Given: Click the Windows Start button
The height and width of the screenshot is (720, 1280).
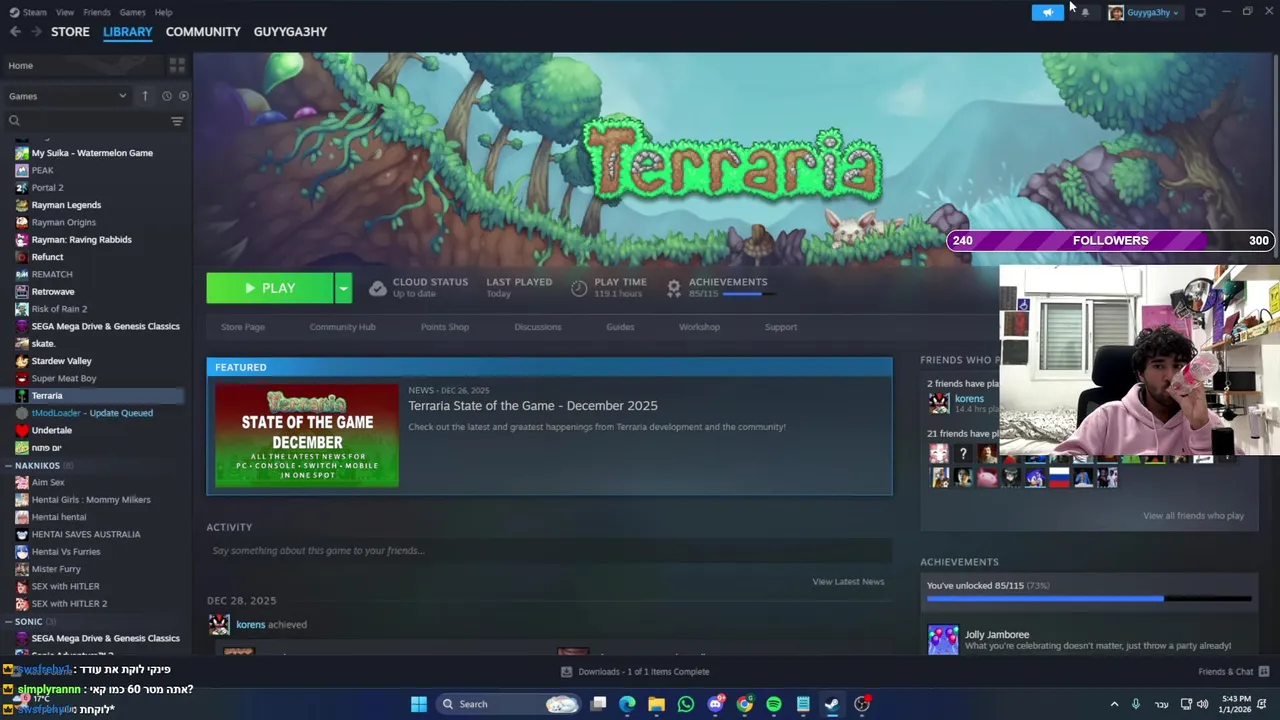Looking at the screenshot, I should [x=419, y=704].
